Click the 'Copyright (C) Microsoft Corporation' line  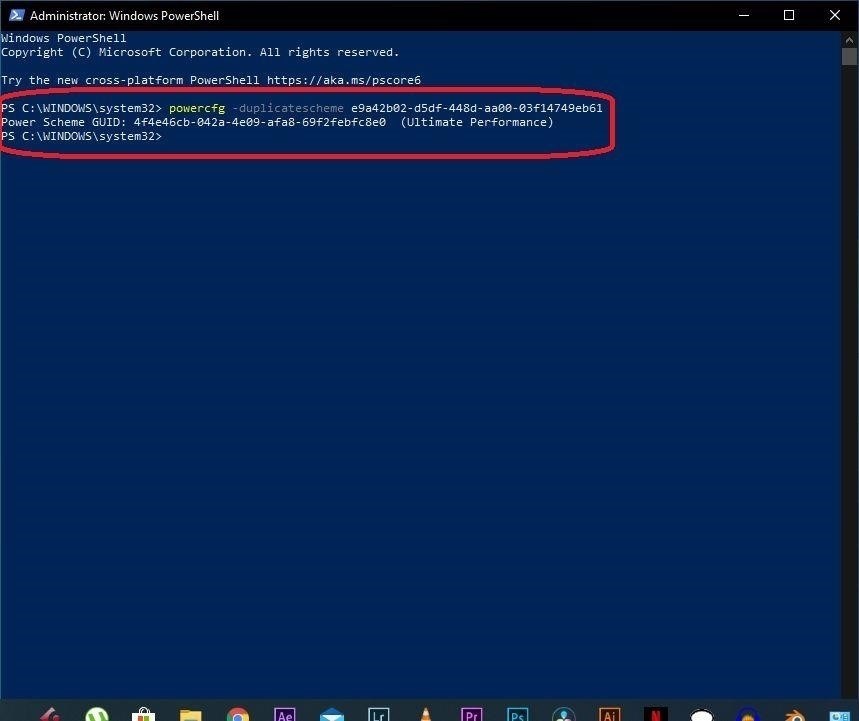tap(200, 52)
